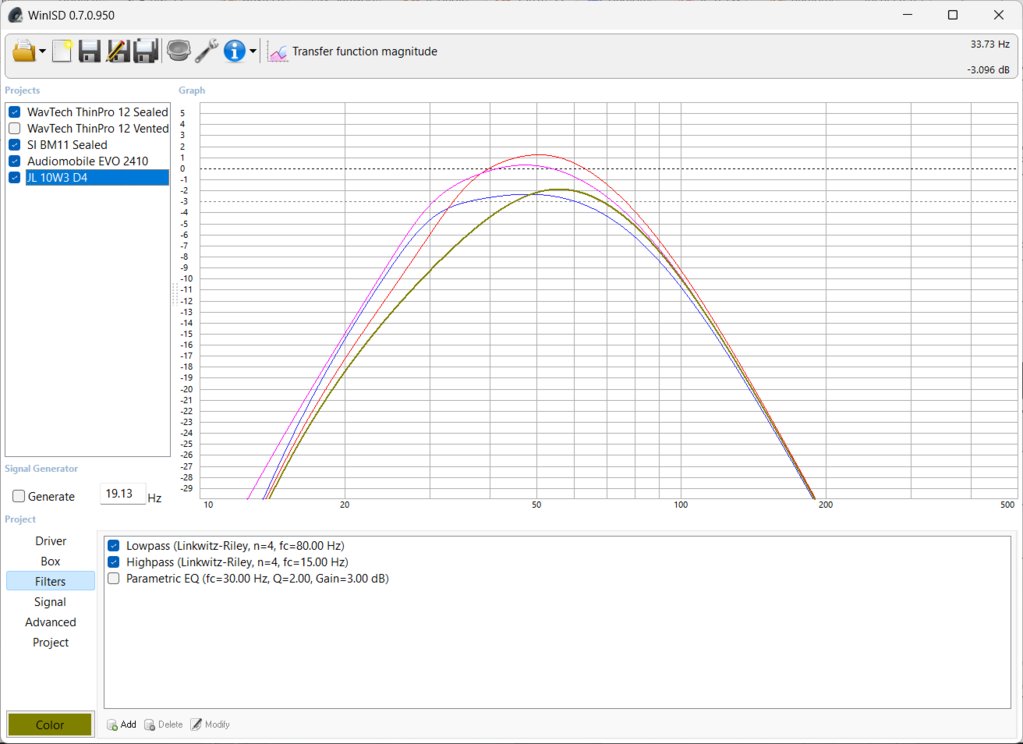Click the Modify filter button
The image size is (1023, 744).
point(210,724)
